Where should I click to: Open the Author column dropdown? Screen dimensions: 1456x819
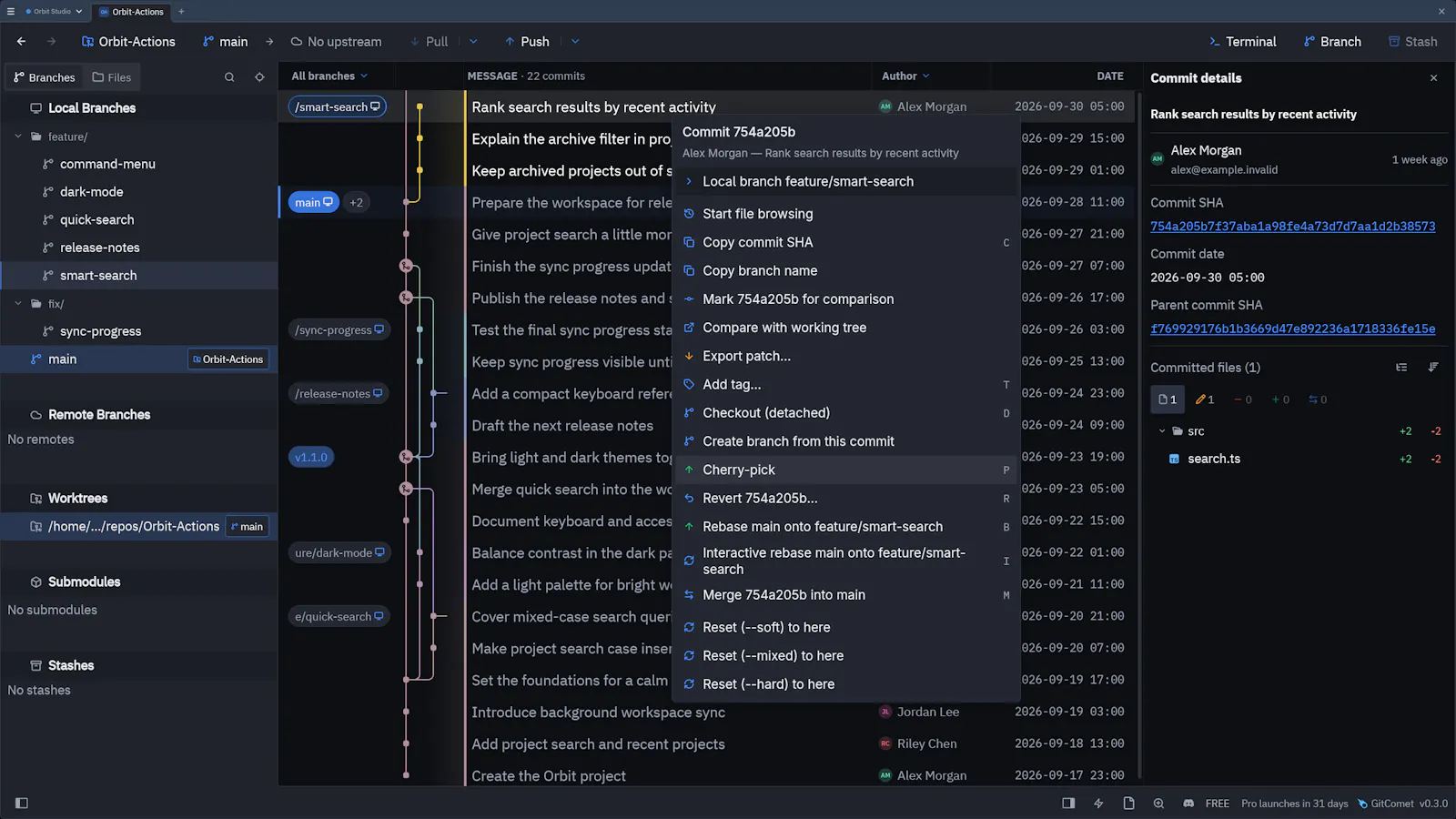(x=905, y=76)
